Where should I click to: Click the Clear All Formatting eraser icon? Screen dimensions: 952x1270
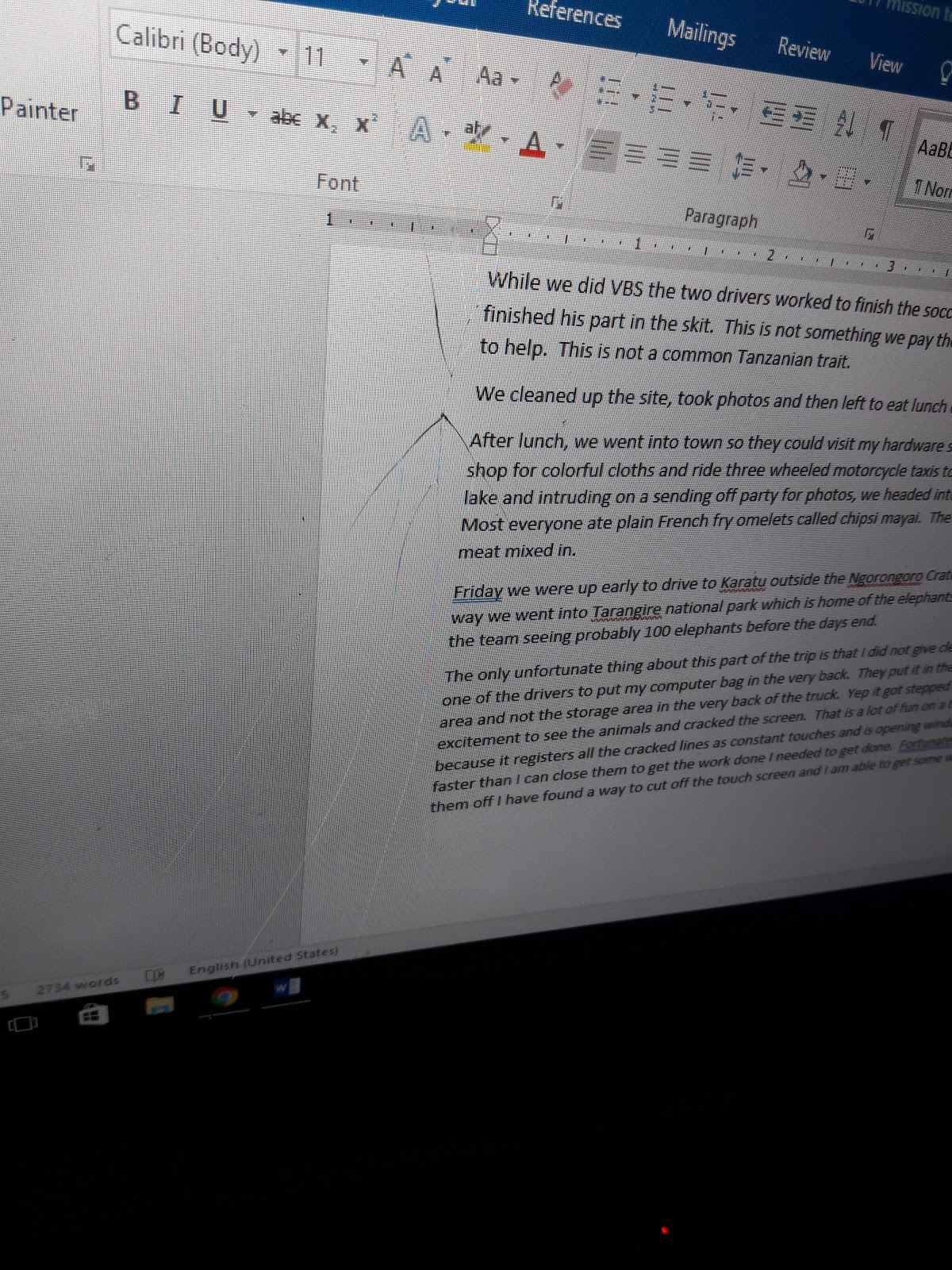(561, 84)
